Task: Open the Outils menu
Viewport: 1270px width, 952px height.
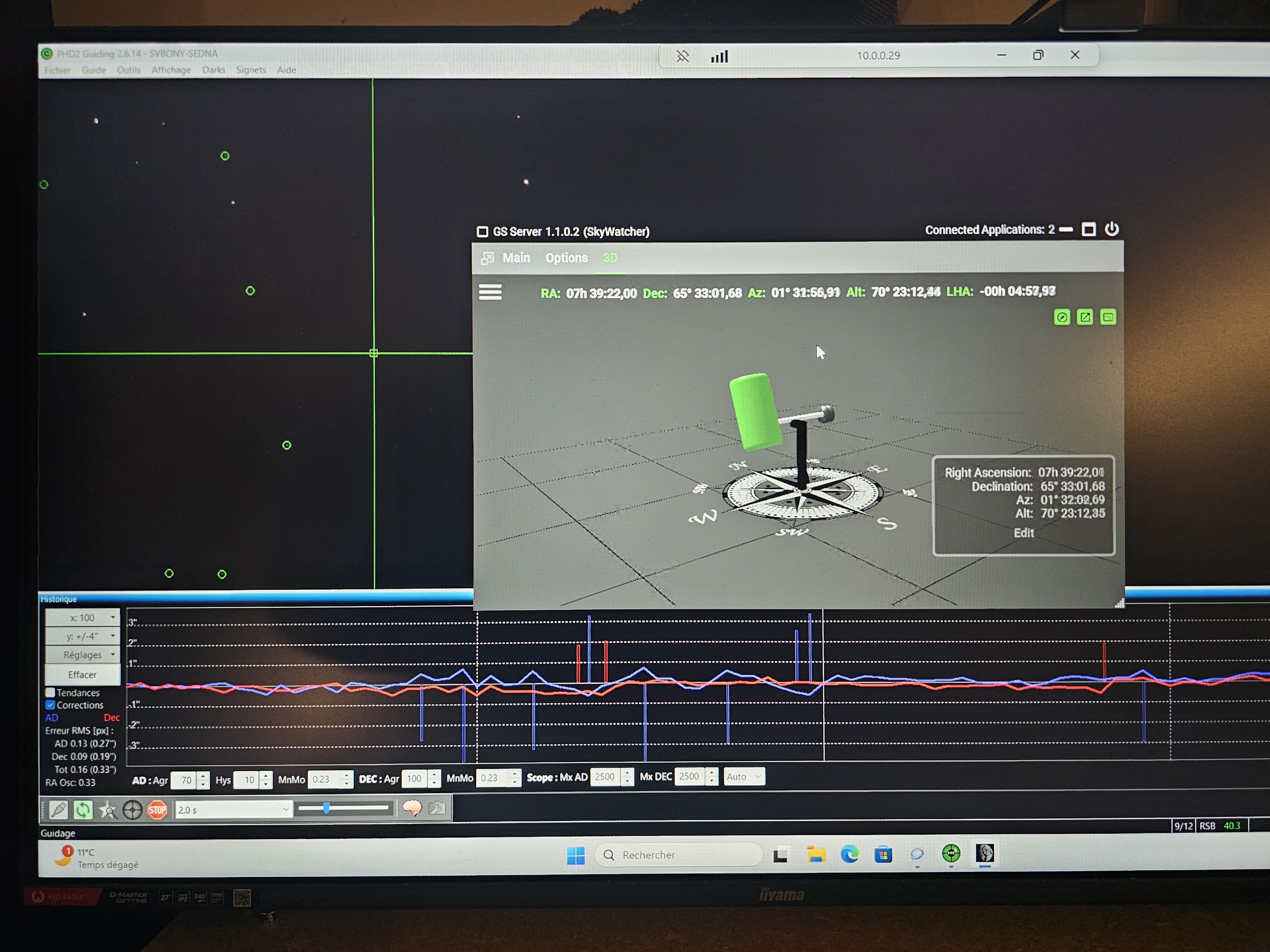Action: (x=129, y=70)
